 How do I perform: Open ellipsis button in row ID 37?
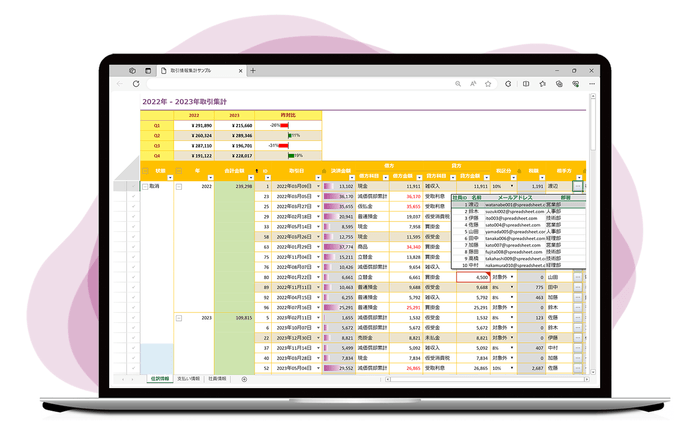[x=578, y=348]
